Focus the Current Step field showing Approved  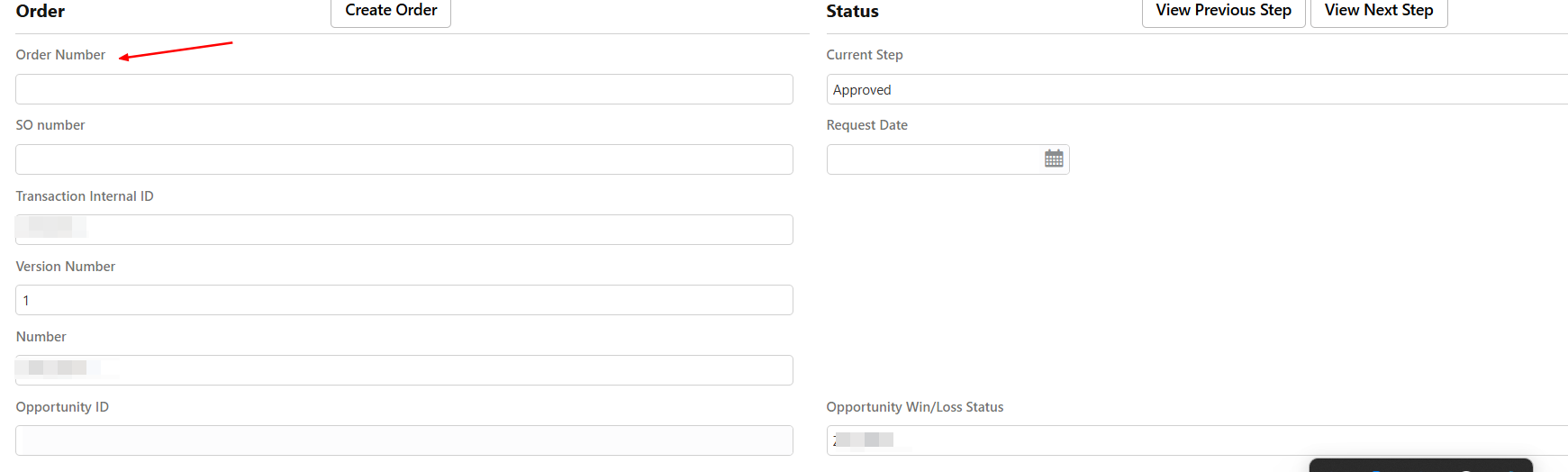1197,89
